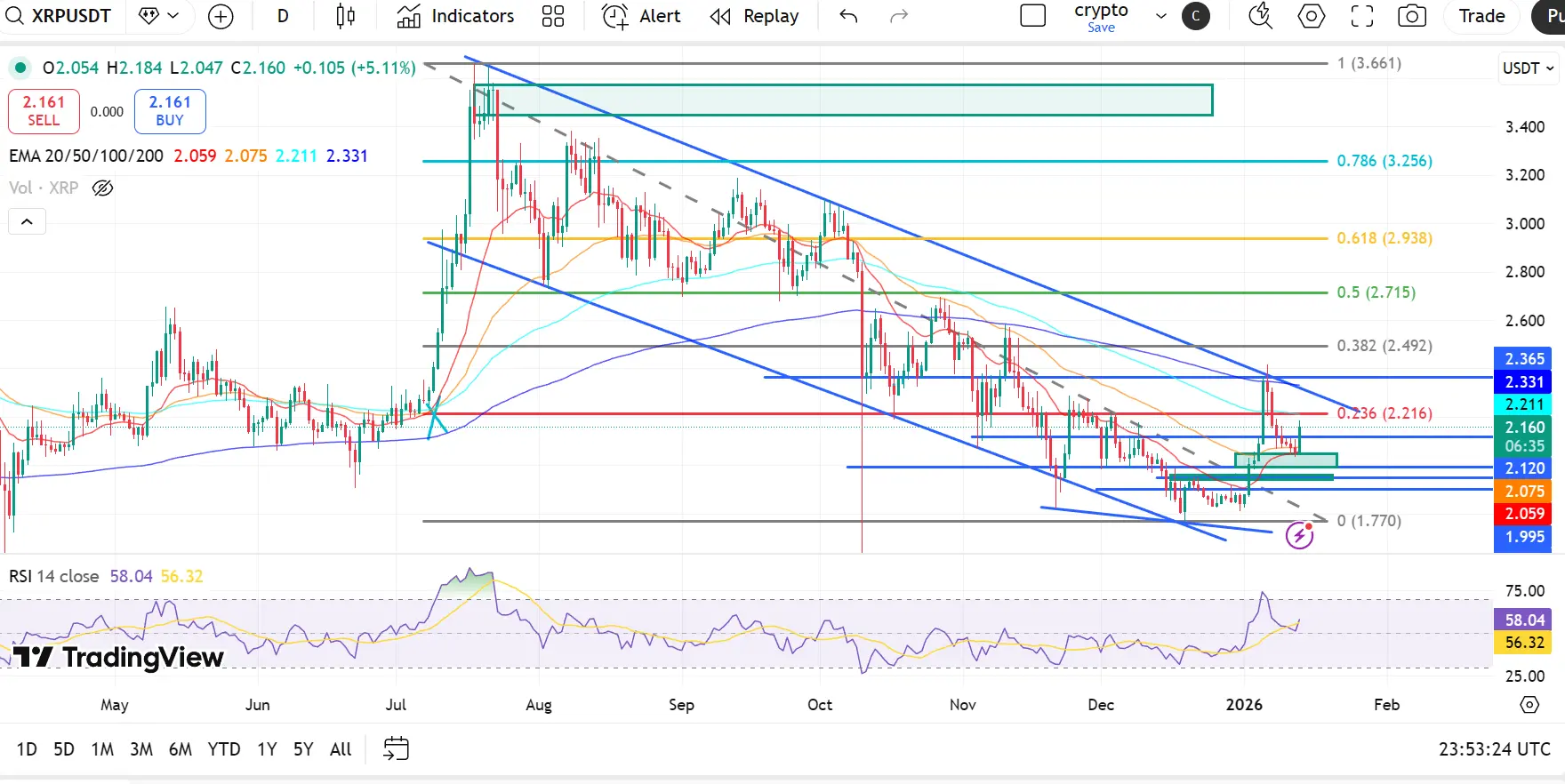Viewport: 1565px width, 784px height.
Task: Open timezone menu at 23:53:24 UTC
Action: (x=1495, y=749)
